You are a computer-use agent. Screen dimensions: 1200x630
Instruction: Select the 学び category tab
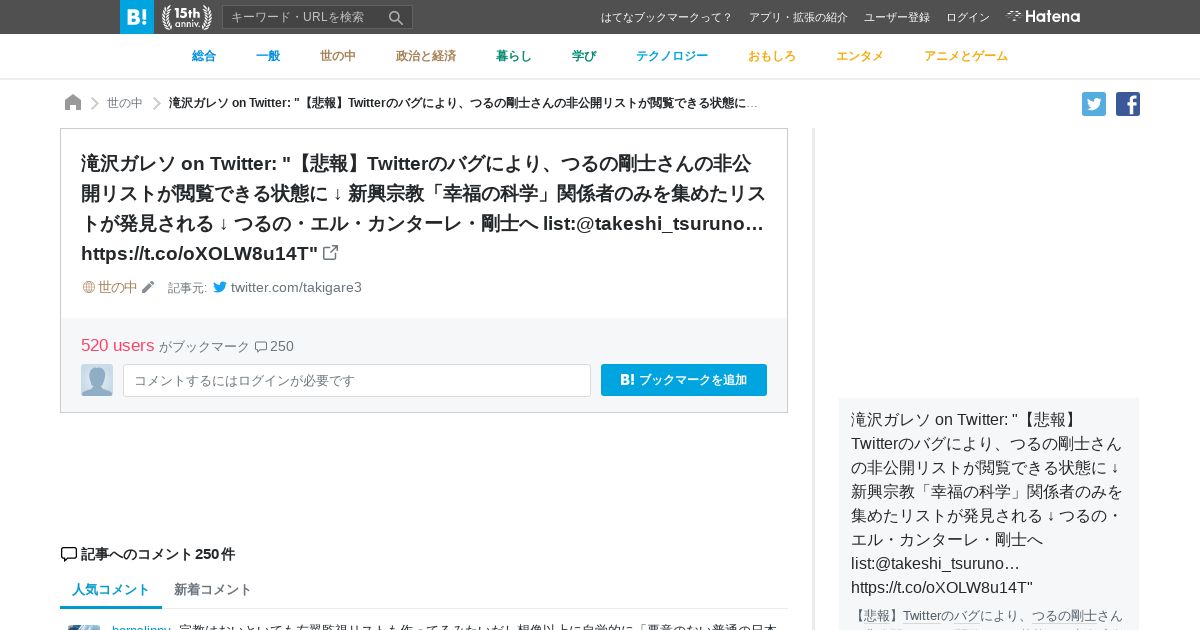click(x=584, y=56)
